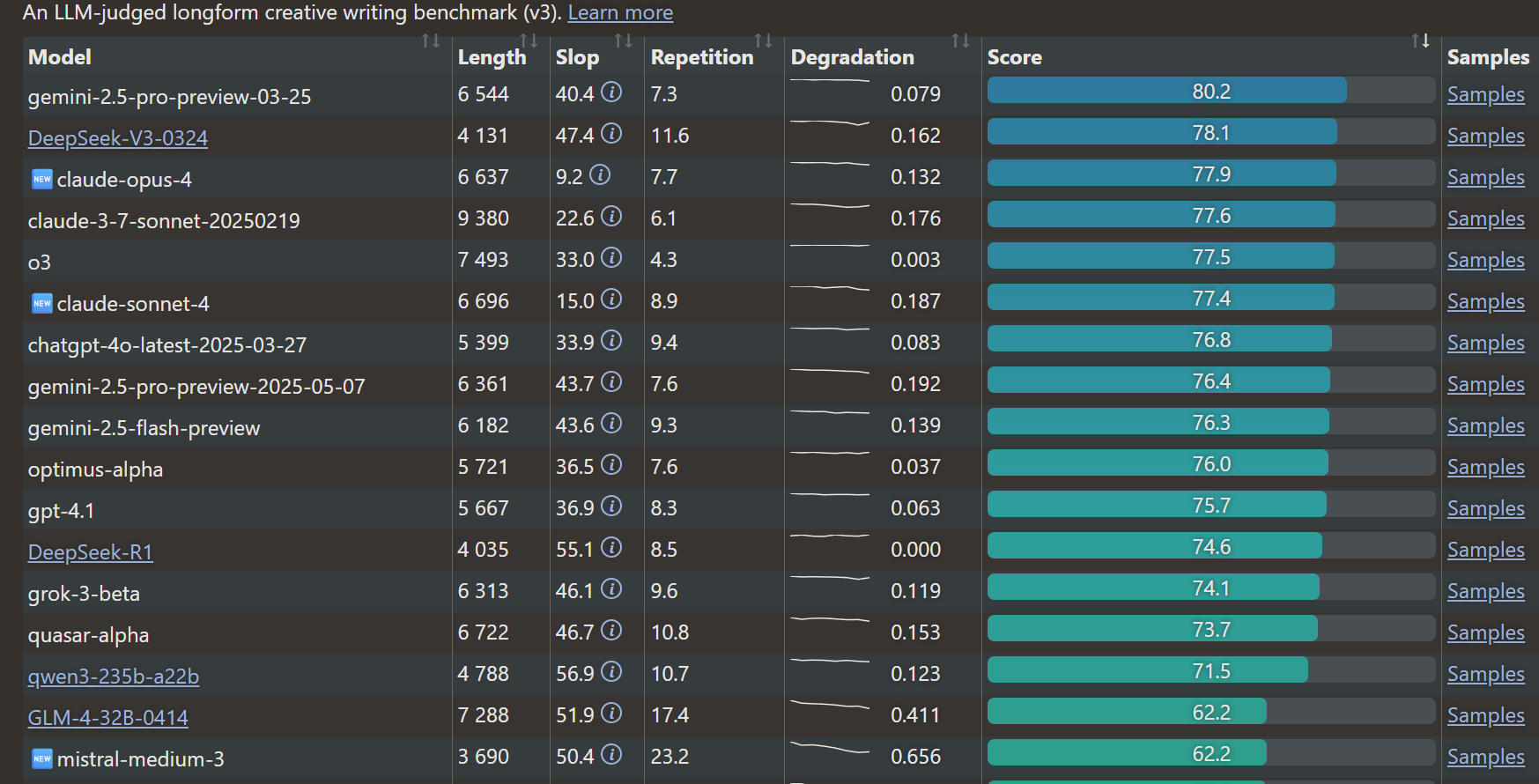Select the claude-3-7-sonnet-20250219 model name
The height and width of the screenshot is (784, 1539).
point(164,221)
